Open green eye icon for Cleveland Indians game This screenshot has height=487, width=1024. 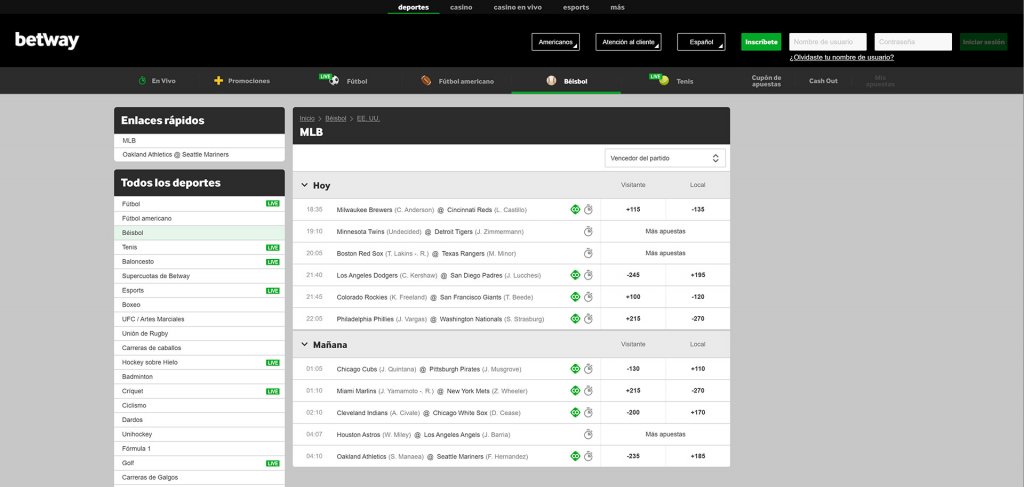tap(575, 413)
